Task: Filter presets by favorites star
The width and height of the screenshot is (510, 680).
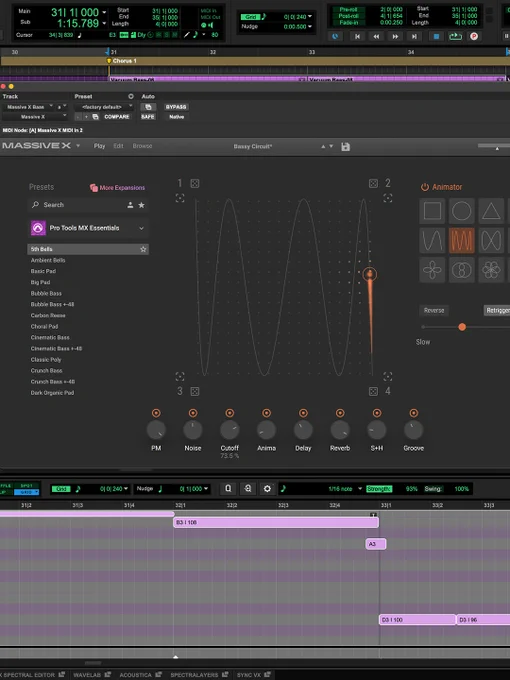Action: 141,205
